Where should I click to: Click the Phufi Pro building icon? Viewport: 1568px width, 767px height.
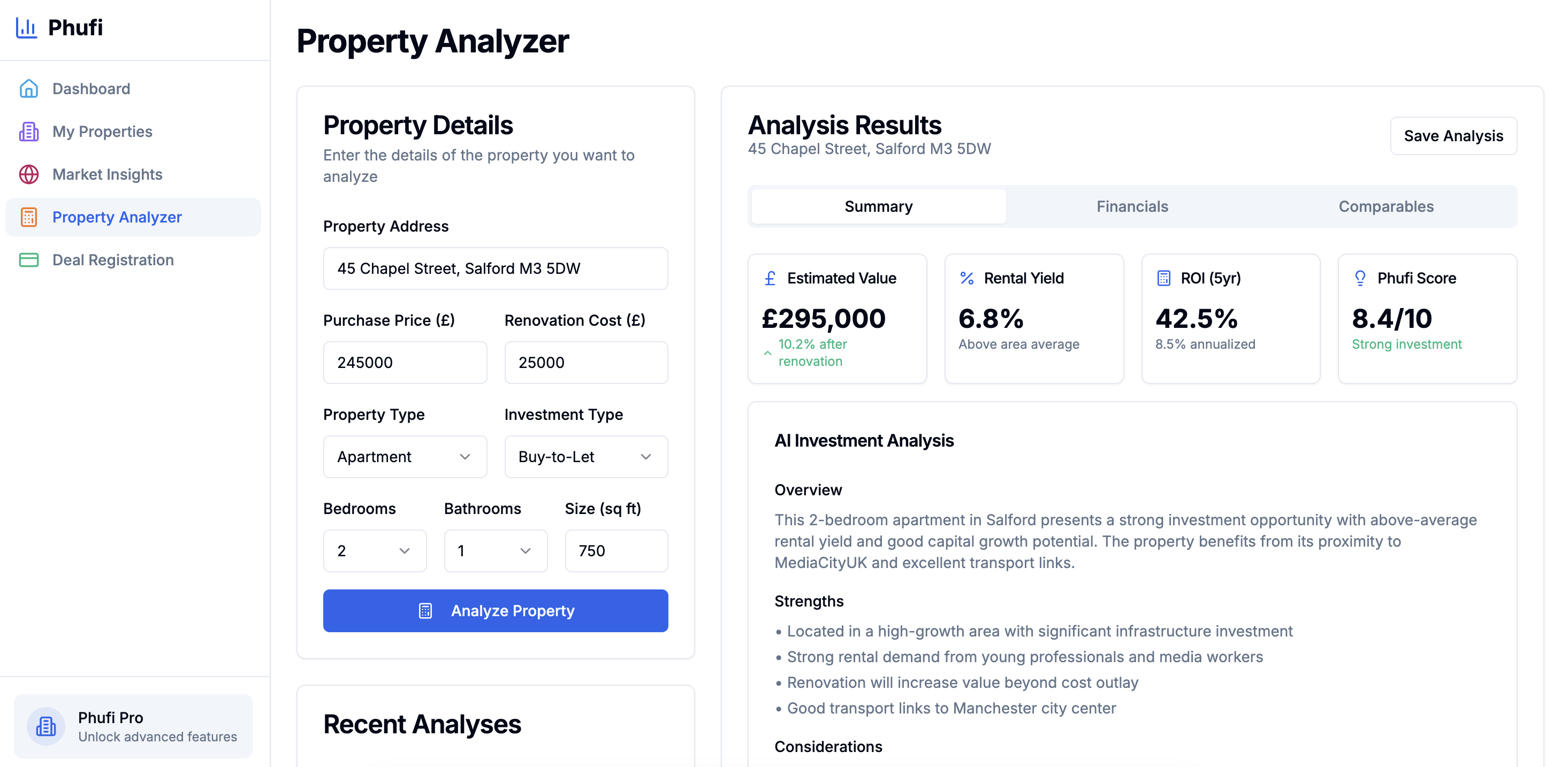click(x=45, y=726)
